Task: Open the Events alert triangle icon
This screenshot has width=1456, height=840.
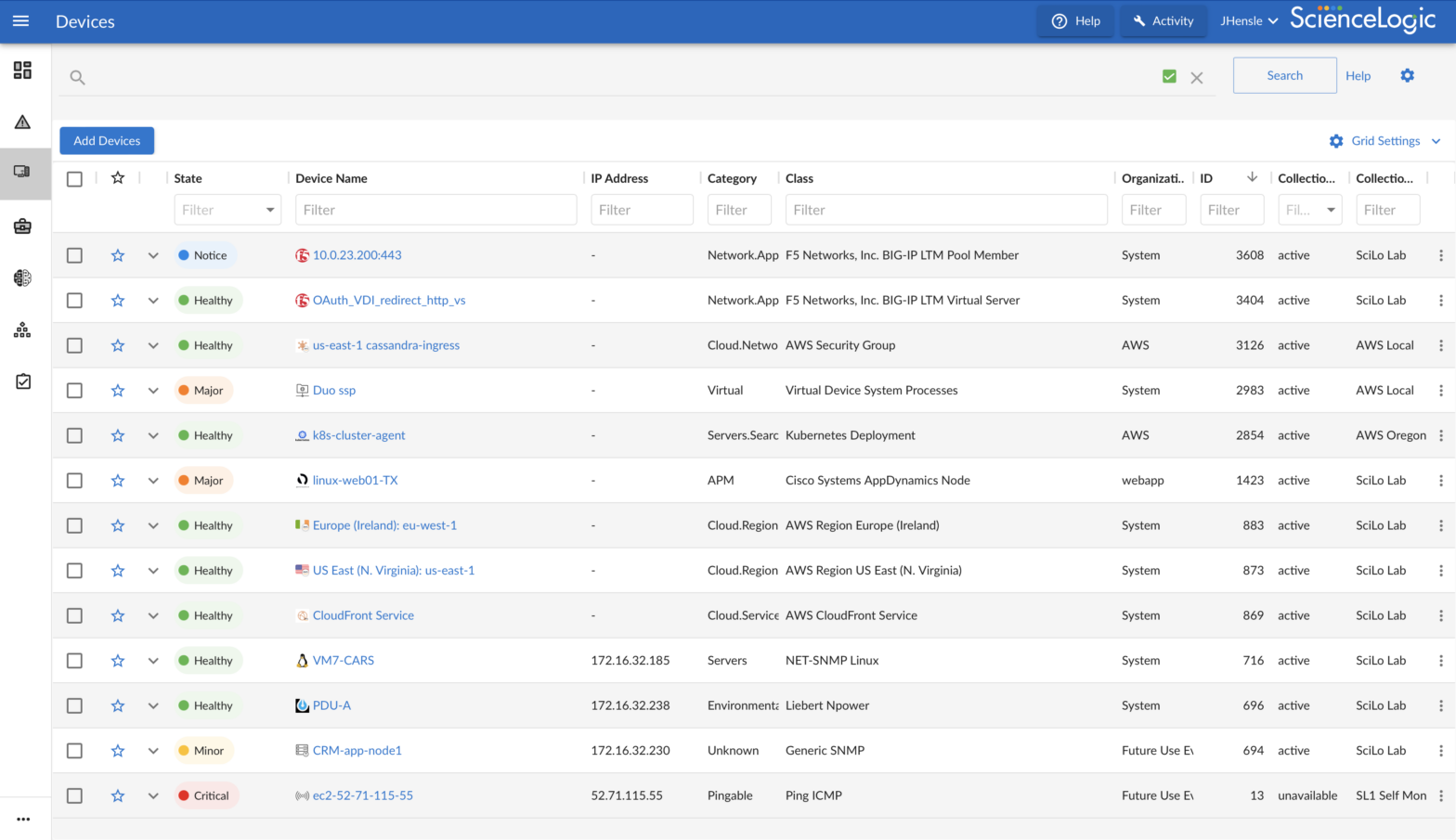Action: pyautogui.click(x=23, y=123)
